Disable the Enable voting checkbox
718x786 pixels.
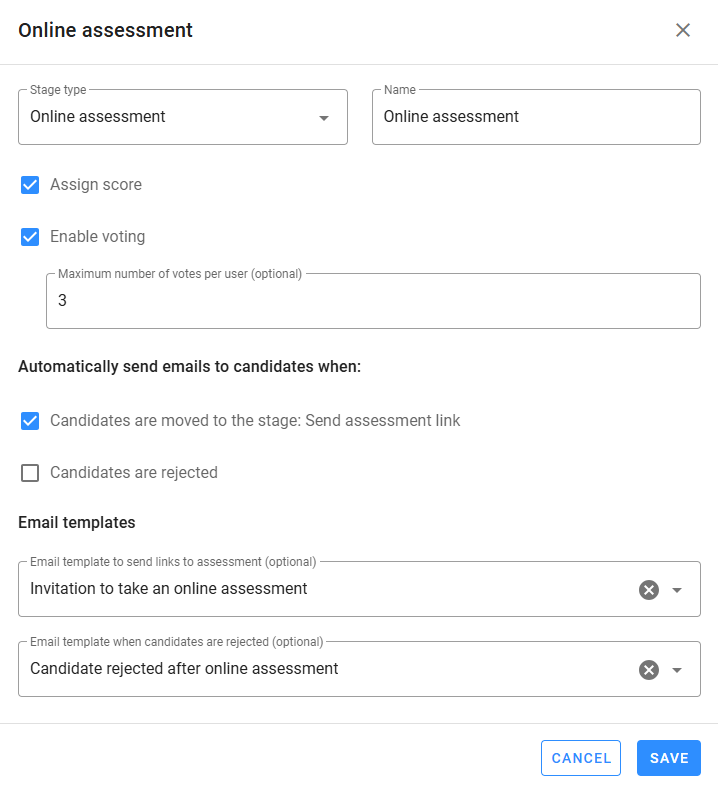(x=30, y=237)
